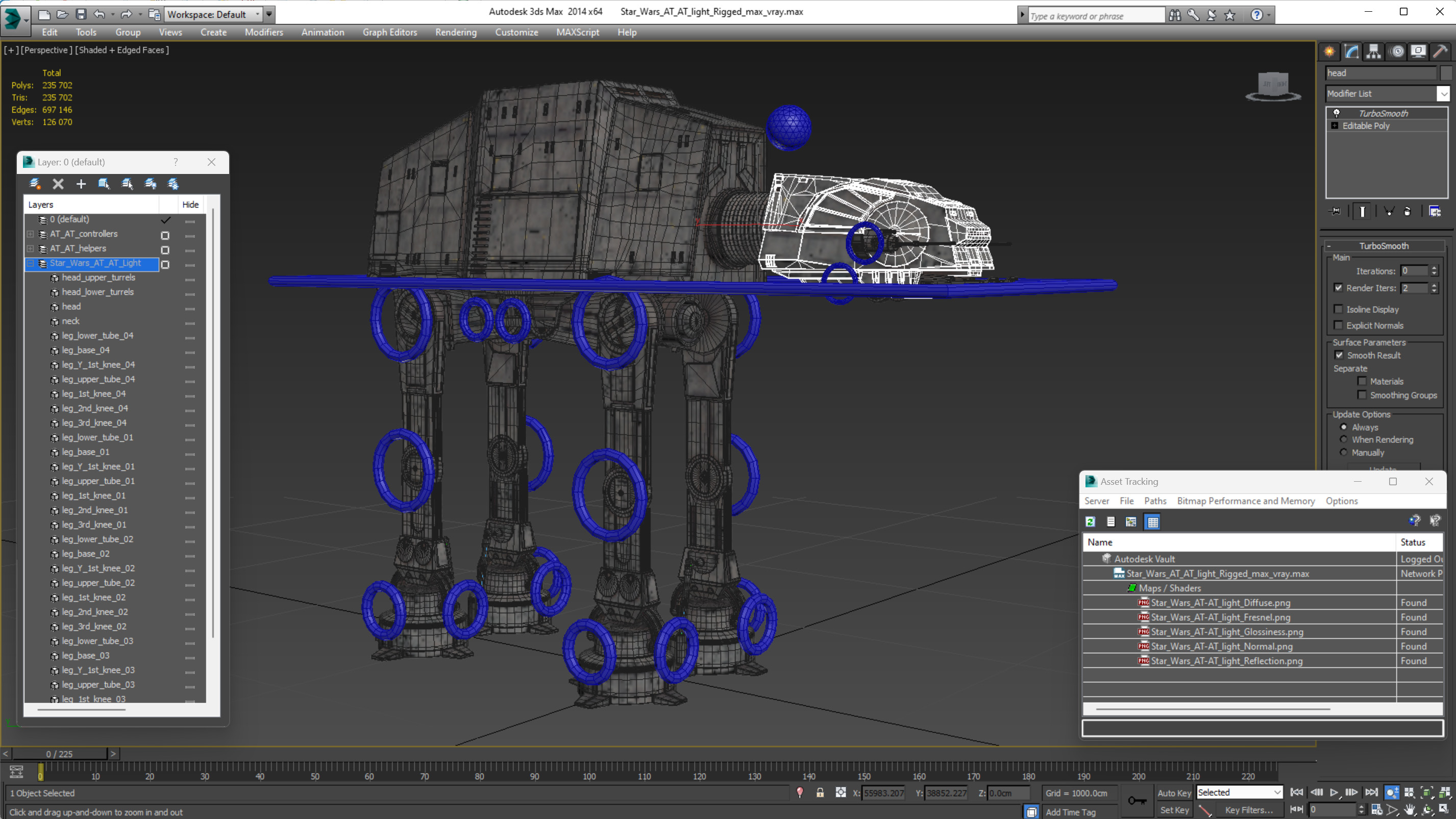Click the Maximize Viewport Toggle icon
1456x819 pixels.
coord(1444,810)
